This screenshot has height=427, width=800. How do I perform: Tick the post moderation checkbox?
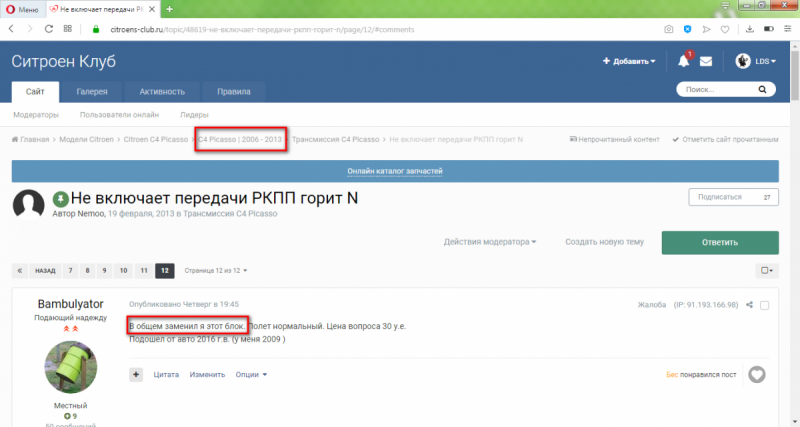click(x=765, y=304)
